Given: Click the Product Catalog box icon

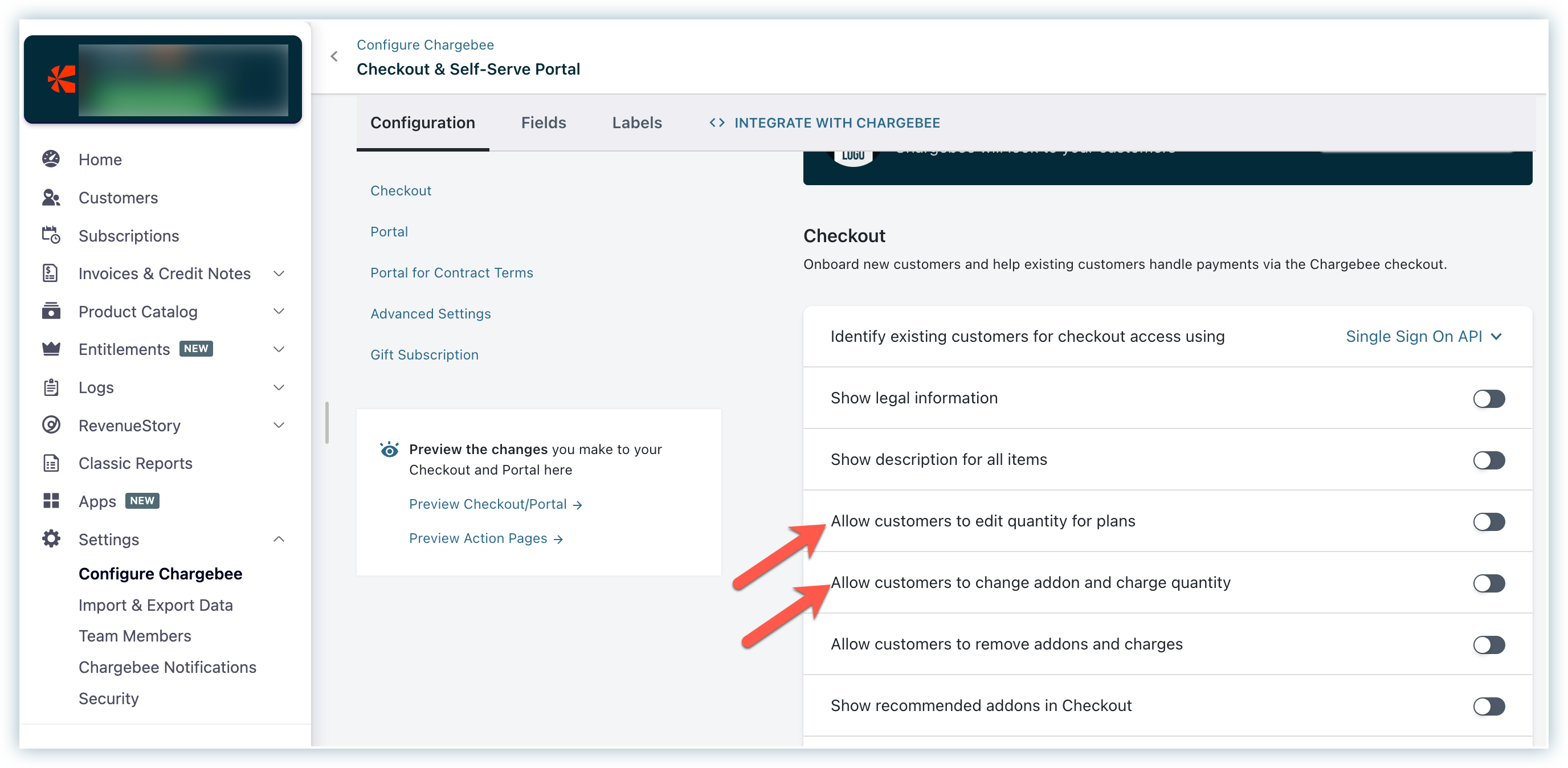Looking at the screenshot, I should tap(51, 312).
